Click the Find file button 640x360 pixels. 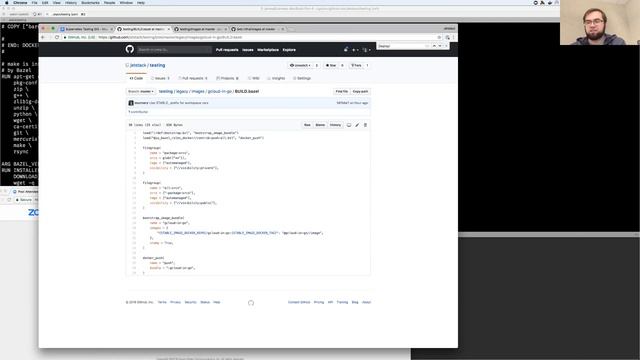click(342, 91)
